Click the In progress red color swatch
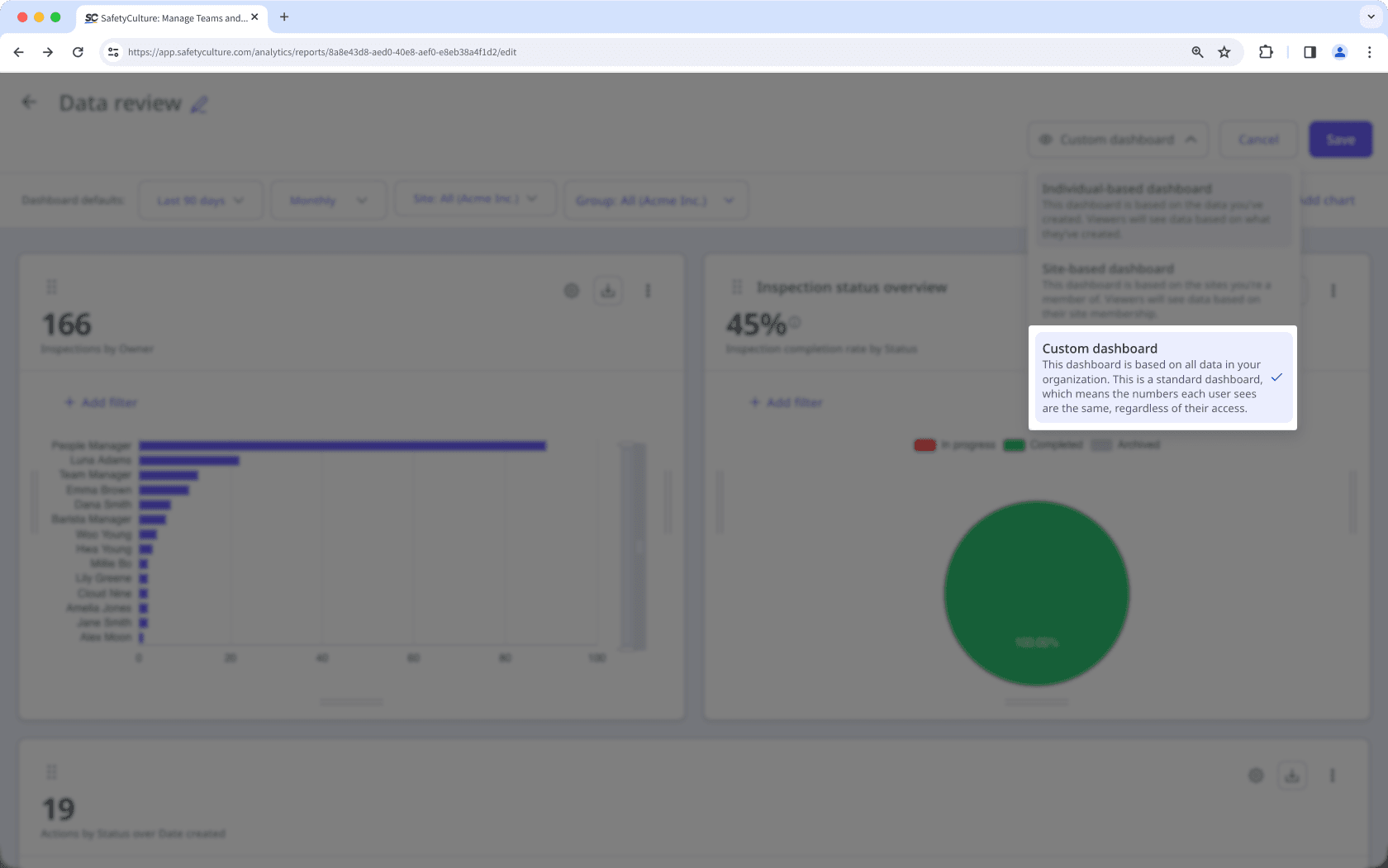 (923, 444)
